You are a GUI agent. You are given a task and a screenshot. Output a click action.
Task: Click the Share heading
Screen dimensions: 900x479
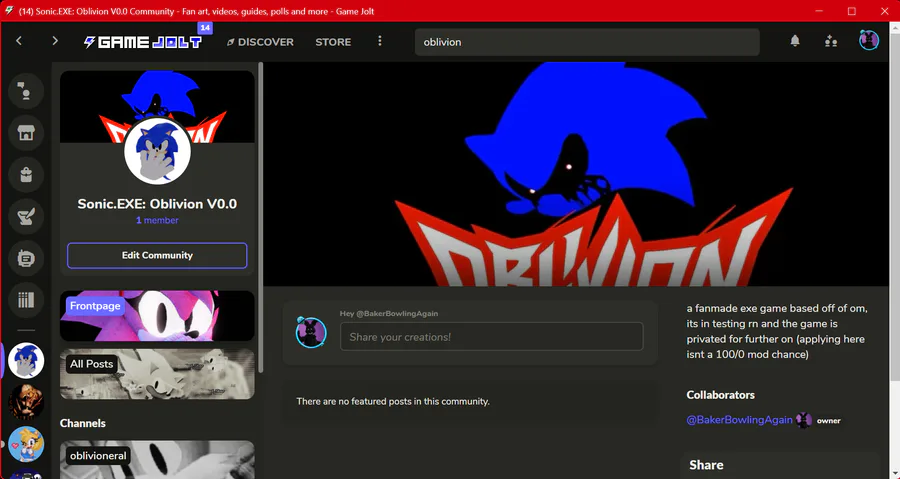pos(706,465)
